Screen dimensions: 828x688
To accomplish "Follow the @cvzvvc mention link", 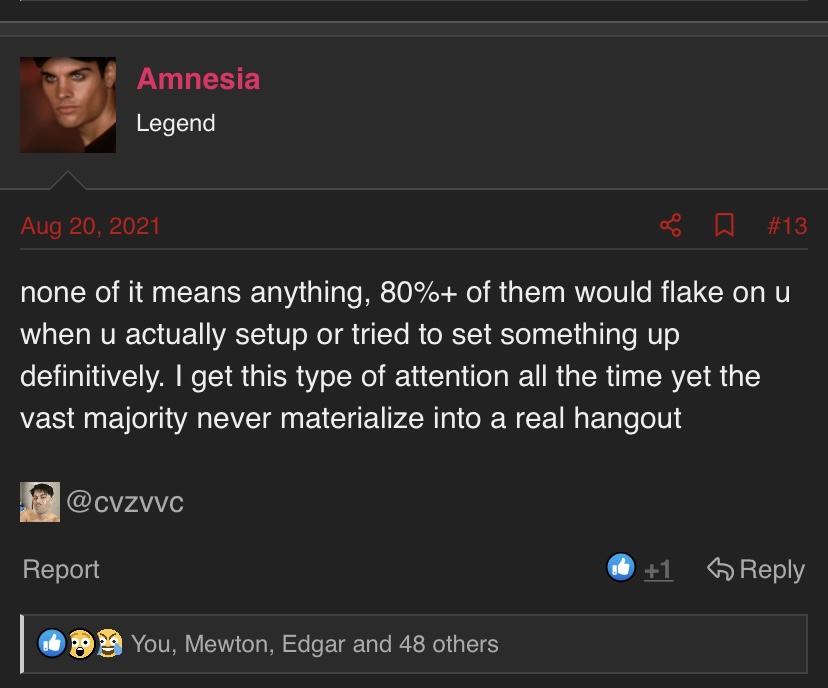I will pos(125,501).
